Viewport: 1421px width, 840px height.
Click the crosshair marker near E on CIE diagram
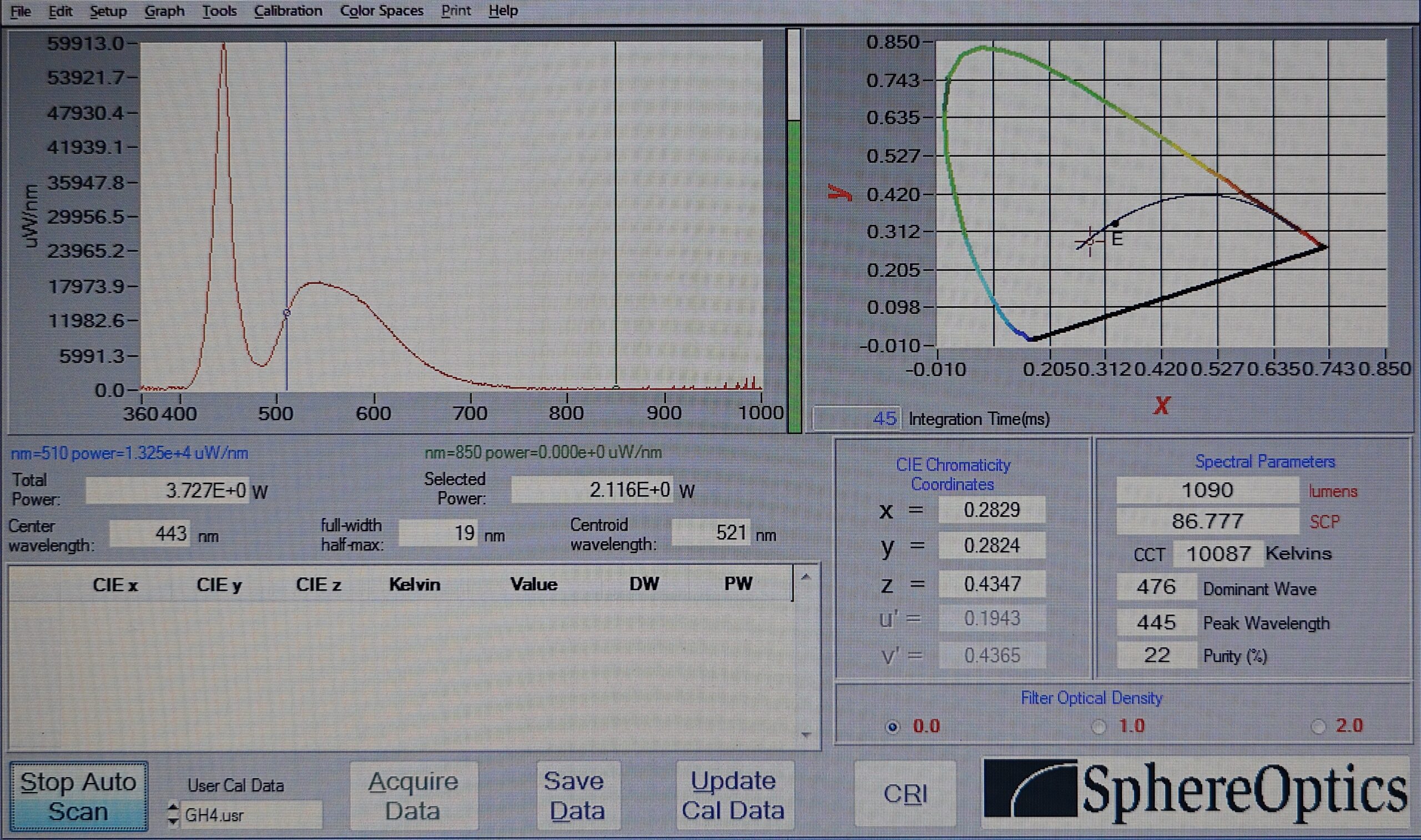pos(1090,242)
